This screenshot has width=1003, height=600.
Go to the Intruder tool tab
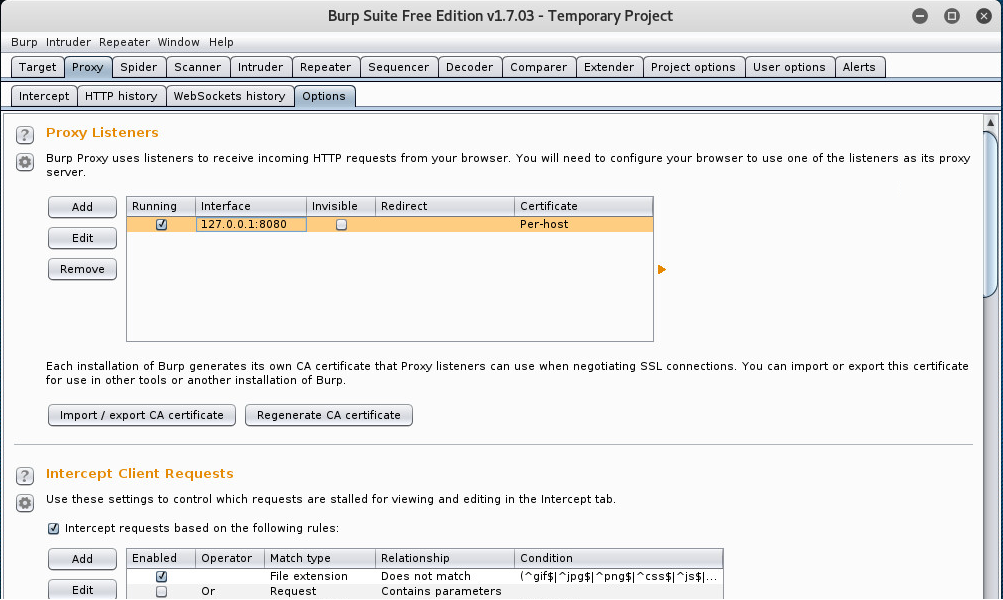point(260,67)
